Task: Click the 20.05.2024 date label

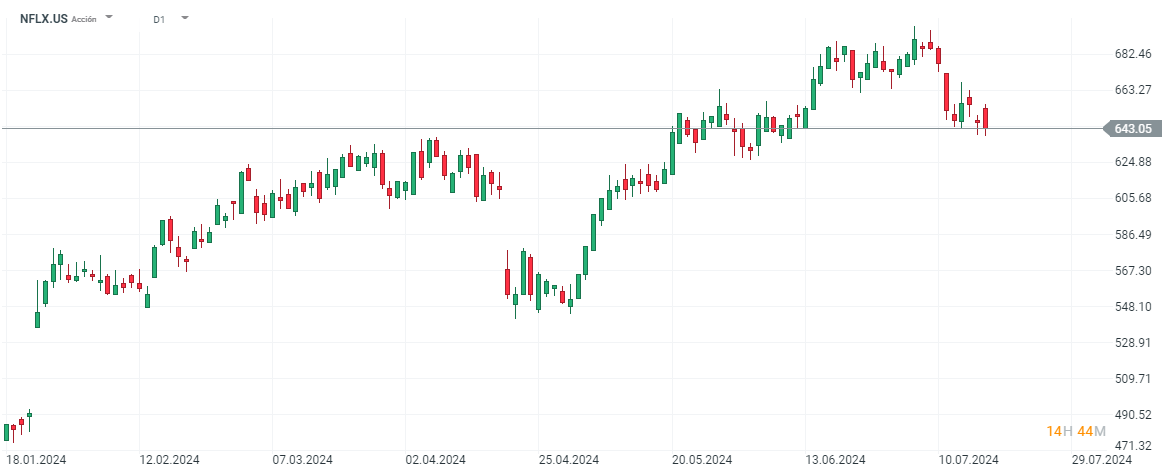Action: click(x=700, y=460)
